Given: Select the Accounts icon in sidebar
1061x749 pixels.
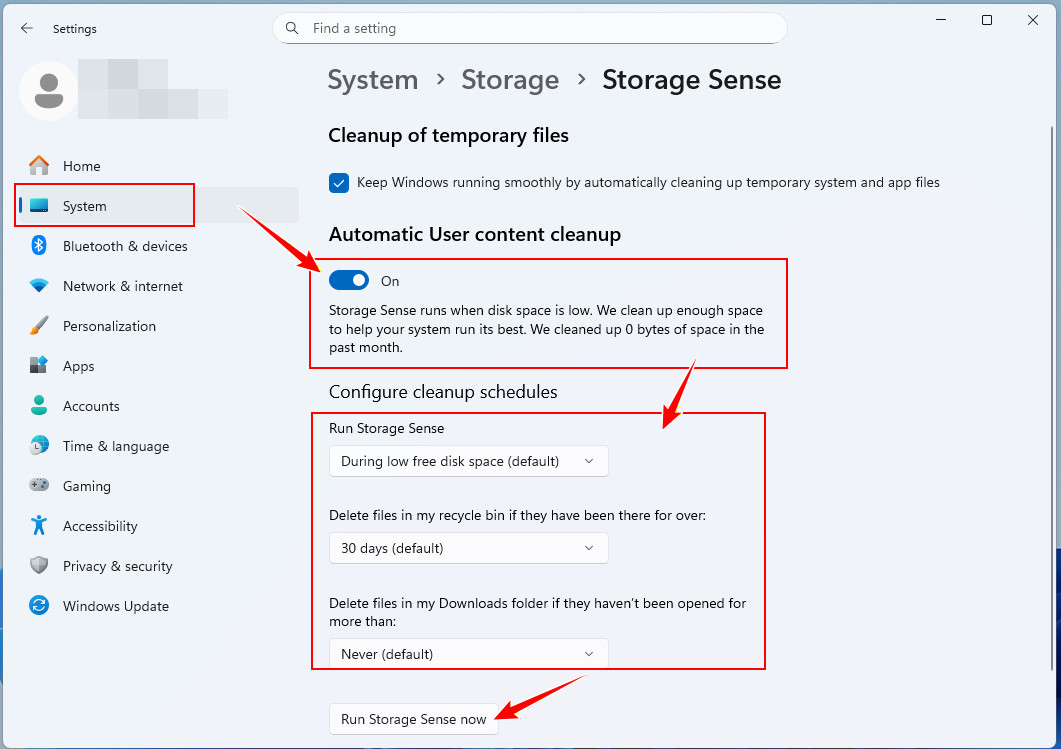Looking at the screenshot, I should (39, 406).
